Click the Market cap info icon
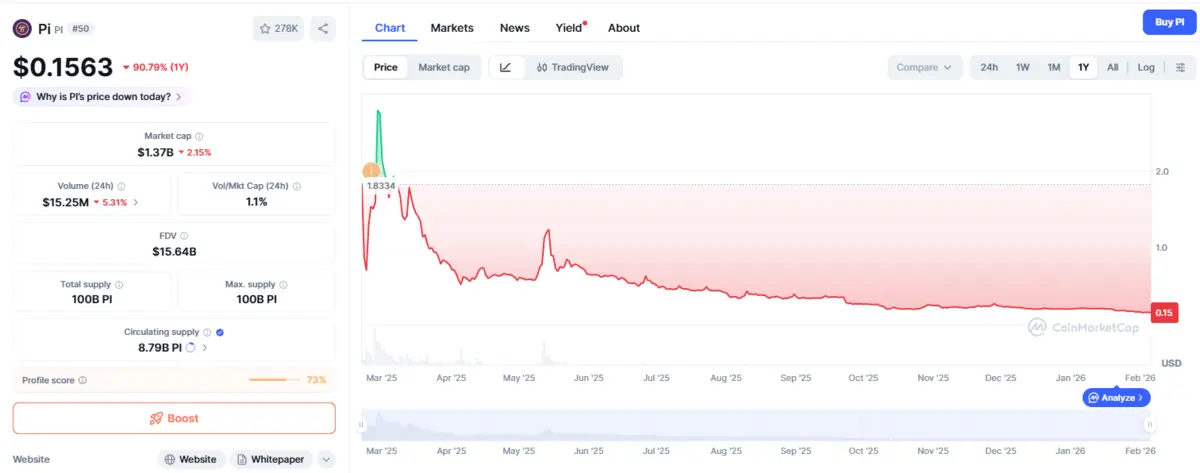Screen dimensions: 1200x473 pyautogui.click(x=199, y=136)
